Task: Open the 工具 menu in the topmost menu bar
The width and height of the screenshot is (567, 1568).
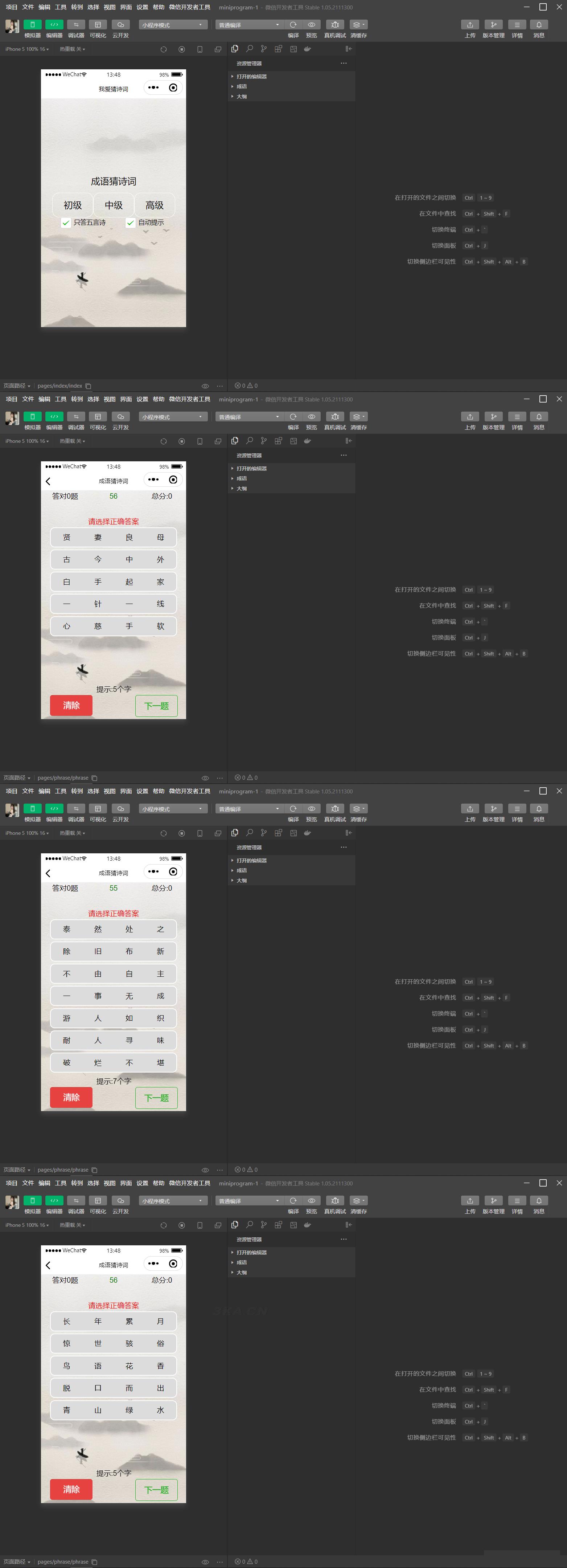Action: point(61,7)
